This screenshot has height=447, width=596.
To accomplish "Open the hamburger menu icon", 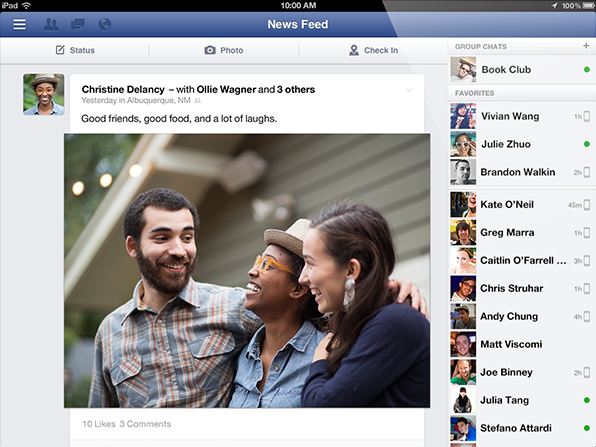I will [19, 24].
